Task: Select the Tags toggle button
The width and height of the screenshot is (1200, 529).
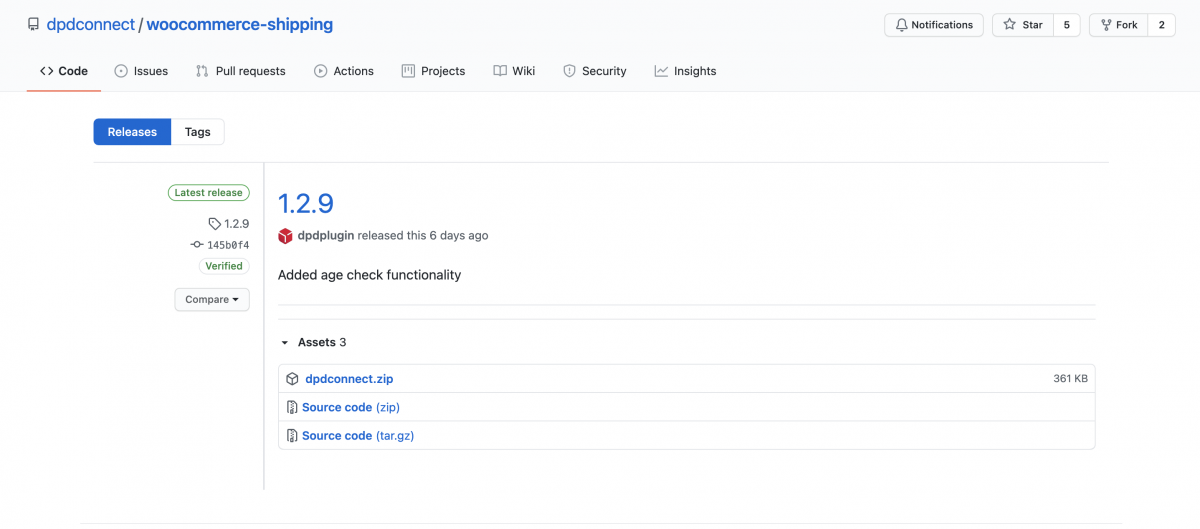Action: [198, 132]
